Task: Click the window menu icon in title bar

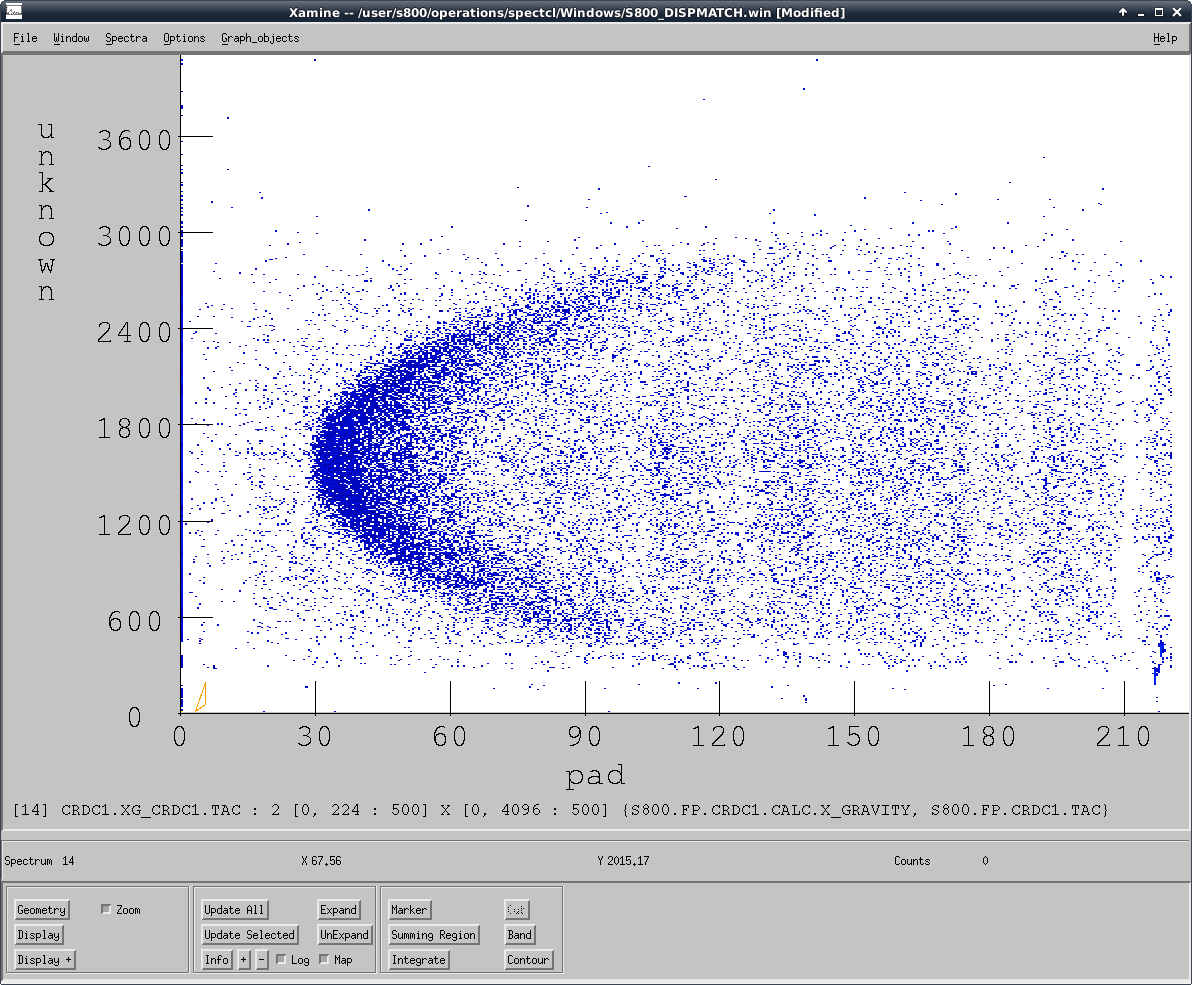Action: point(13,12)
